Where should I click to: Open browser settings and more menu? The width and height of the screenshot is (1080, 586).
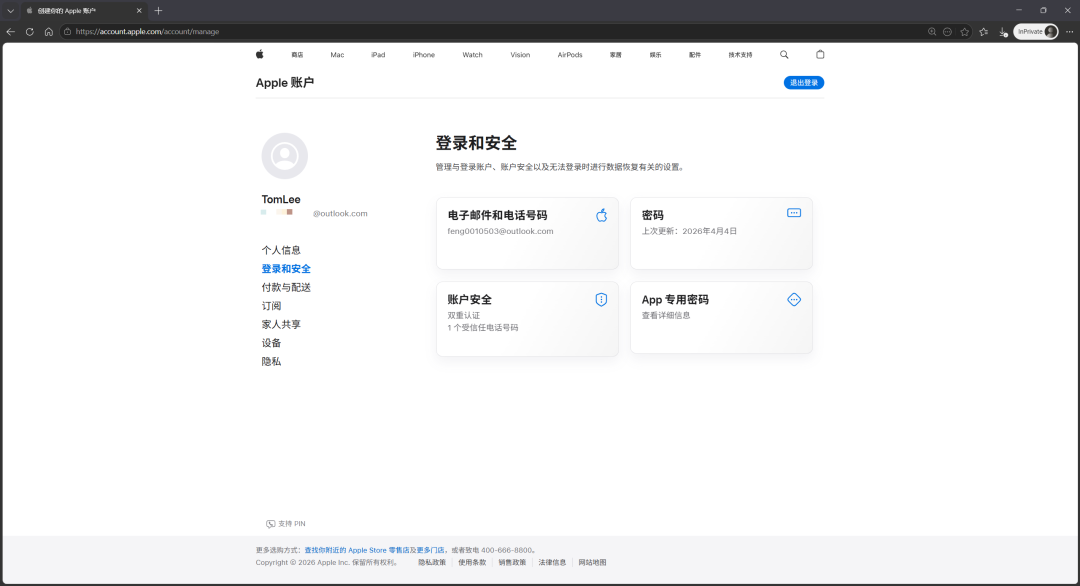click(x=1069, y=31)
